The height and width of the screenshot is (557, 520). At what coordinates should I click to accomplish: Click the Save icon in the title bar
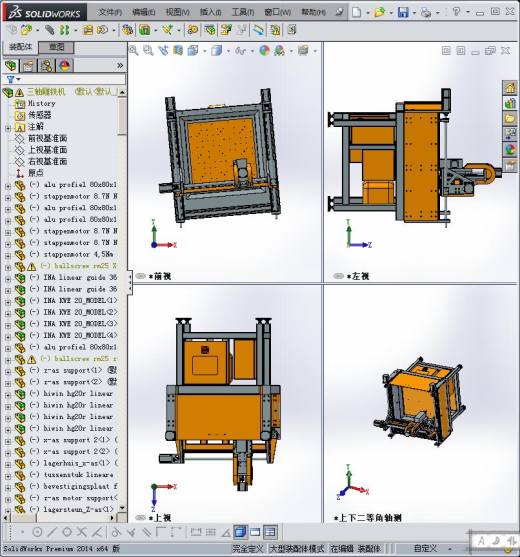click(x=403, y=12)
